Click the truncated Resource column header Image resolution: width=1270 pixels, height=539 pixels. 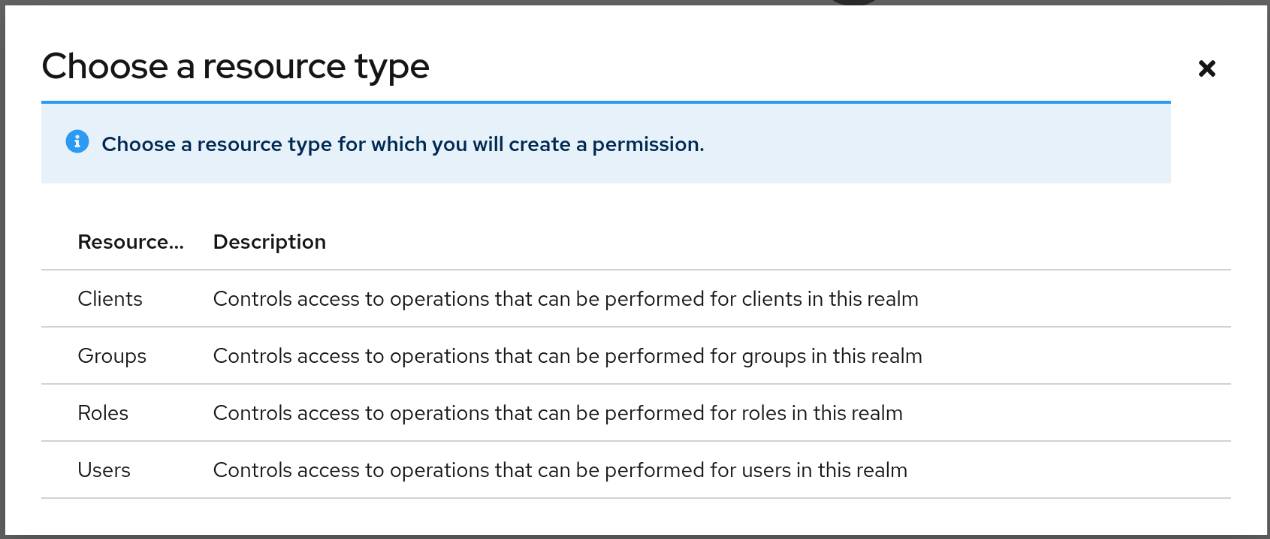coord(130,242)
